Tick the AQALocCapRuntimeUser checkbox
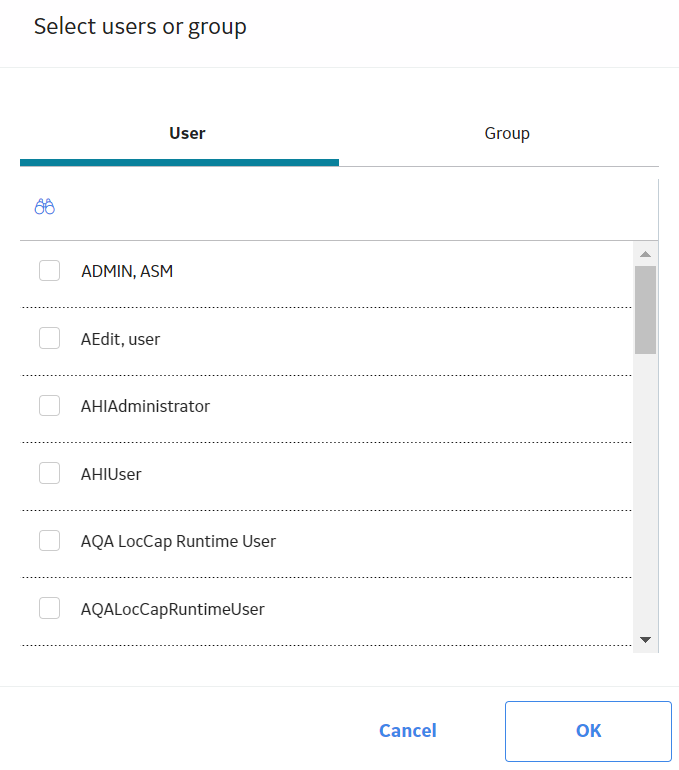Image resolution: width=679 pixels, height=770 pixels. (50, 608)
